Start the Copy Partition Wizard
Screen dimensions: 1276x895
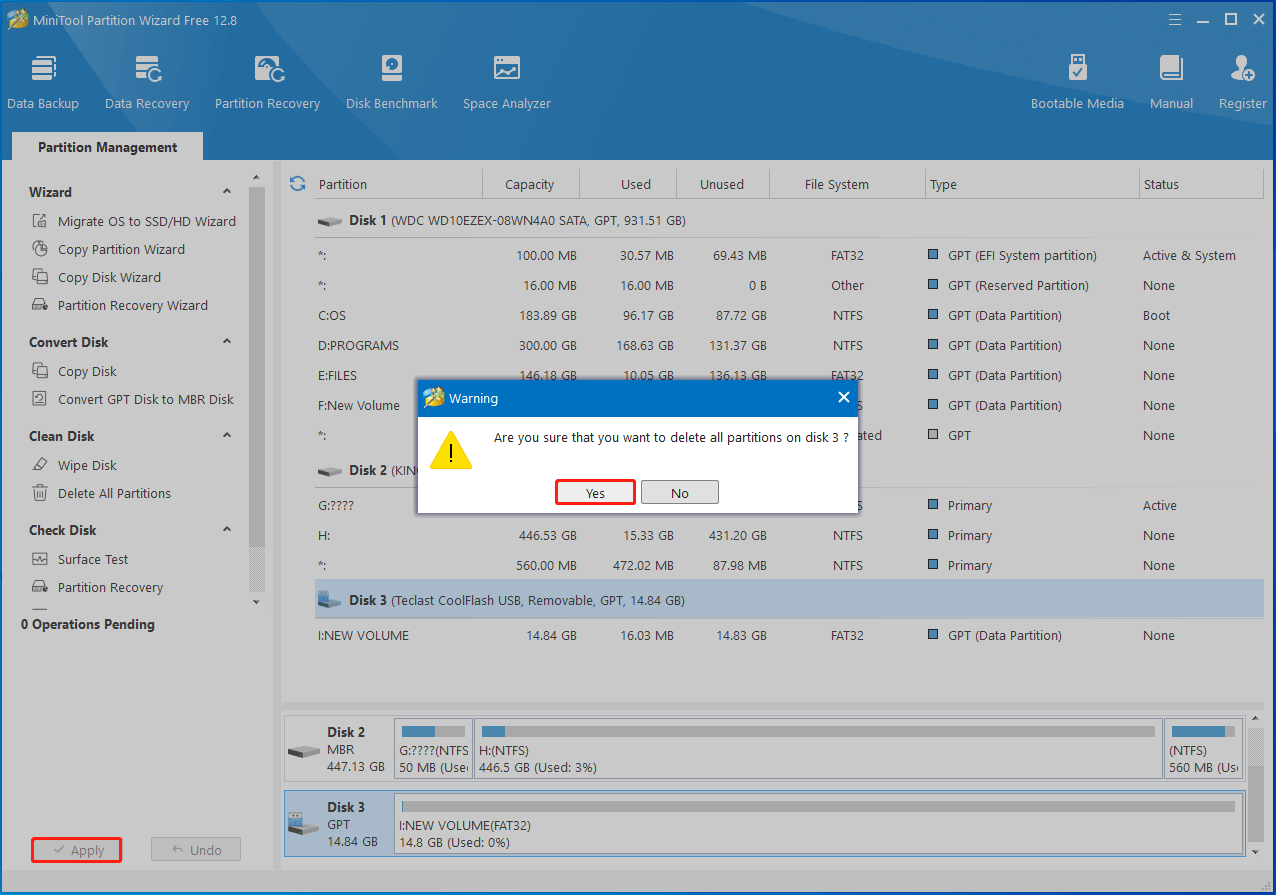pos(109,249)
